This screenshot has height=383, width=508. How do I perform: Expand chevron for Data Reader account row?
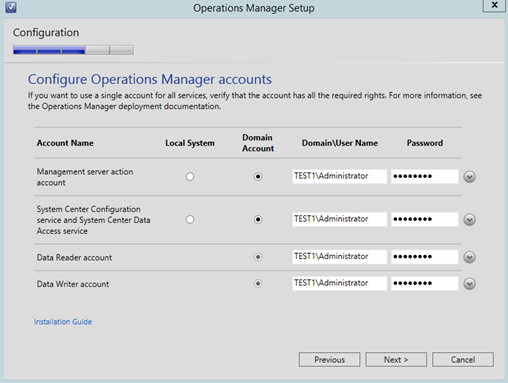(469, 257)
